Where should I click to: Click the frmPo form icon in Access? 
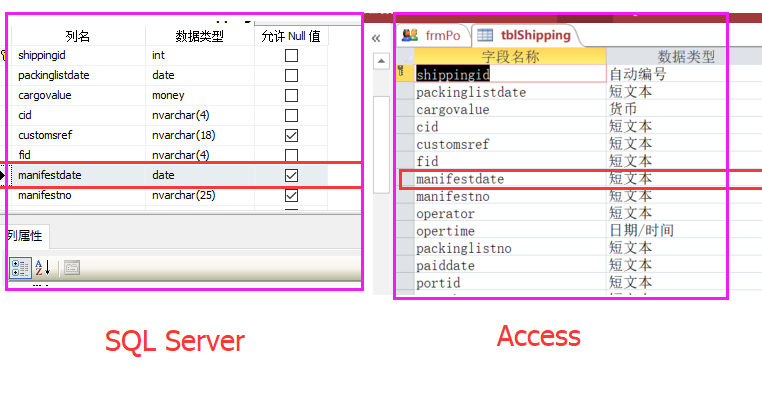pyautogui.click(x=410, y=35)
